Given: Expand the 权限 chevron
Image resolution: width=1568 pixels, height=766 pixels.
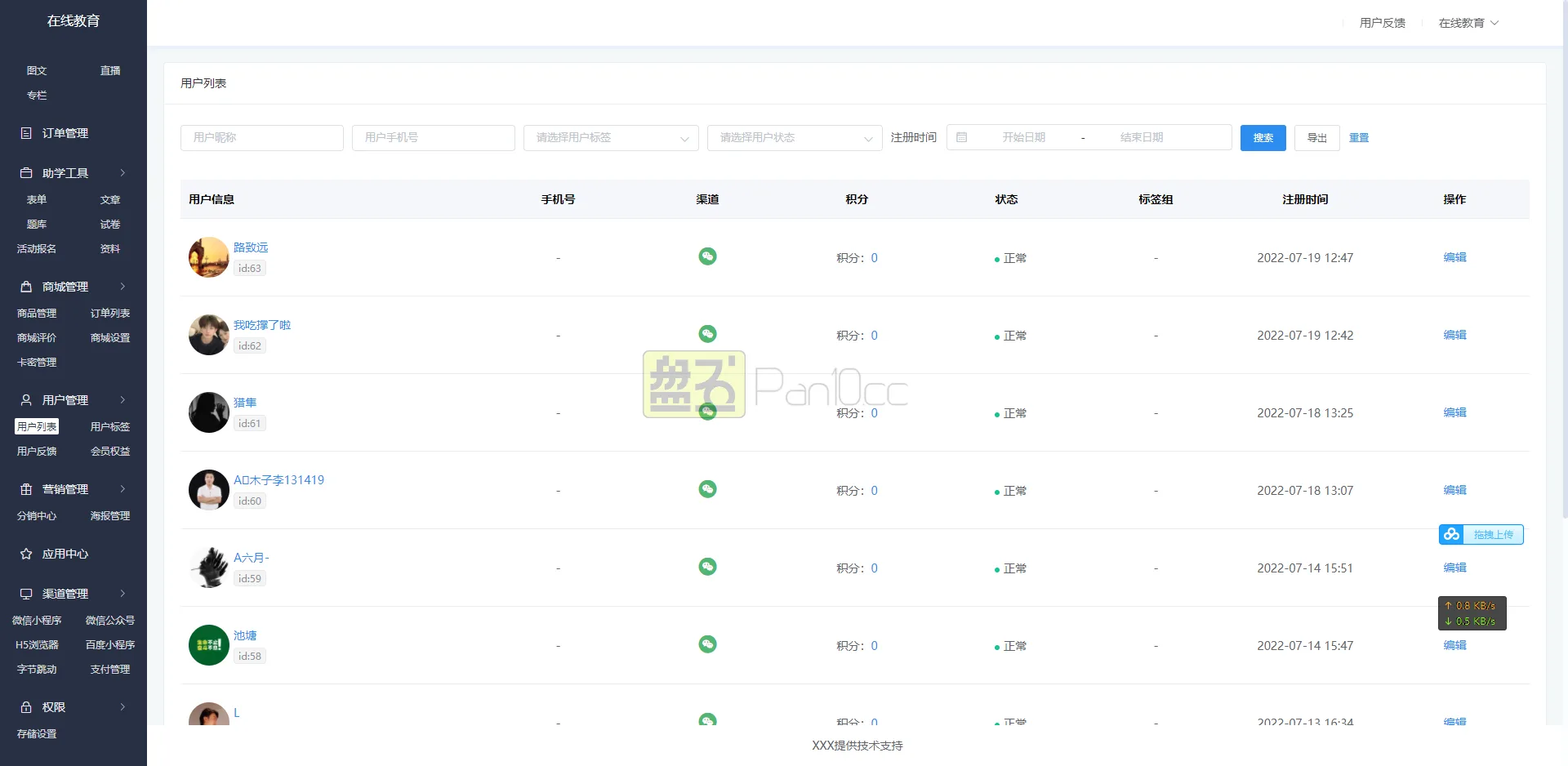Looking at the screenshot, I should [122, 707].
